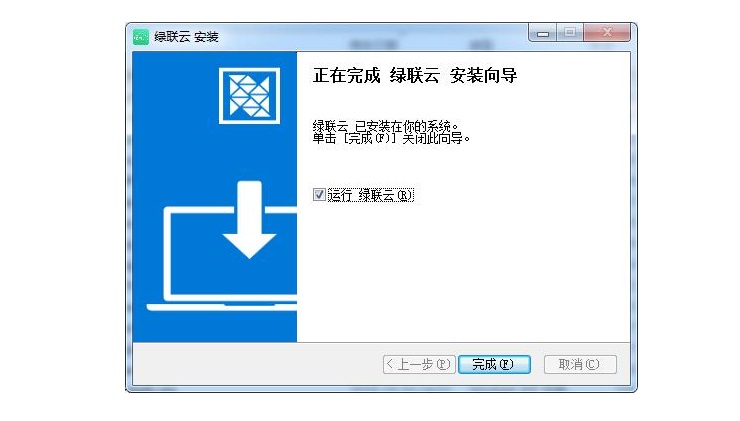
Task: Minimize the 绿联云 安装 window
Action: (x=543, y=34)
